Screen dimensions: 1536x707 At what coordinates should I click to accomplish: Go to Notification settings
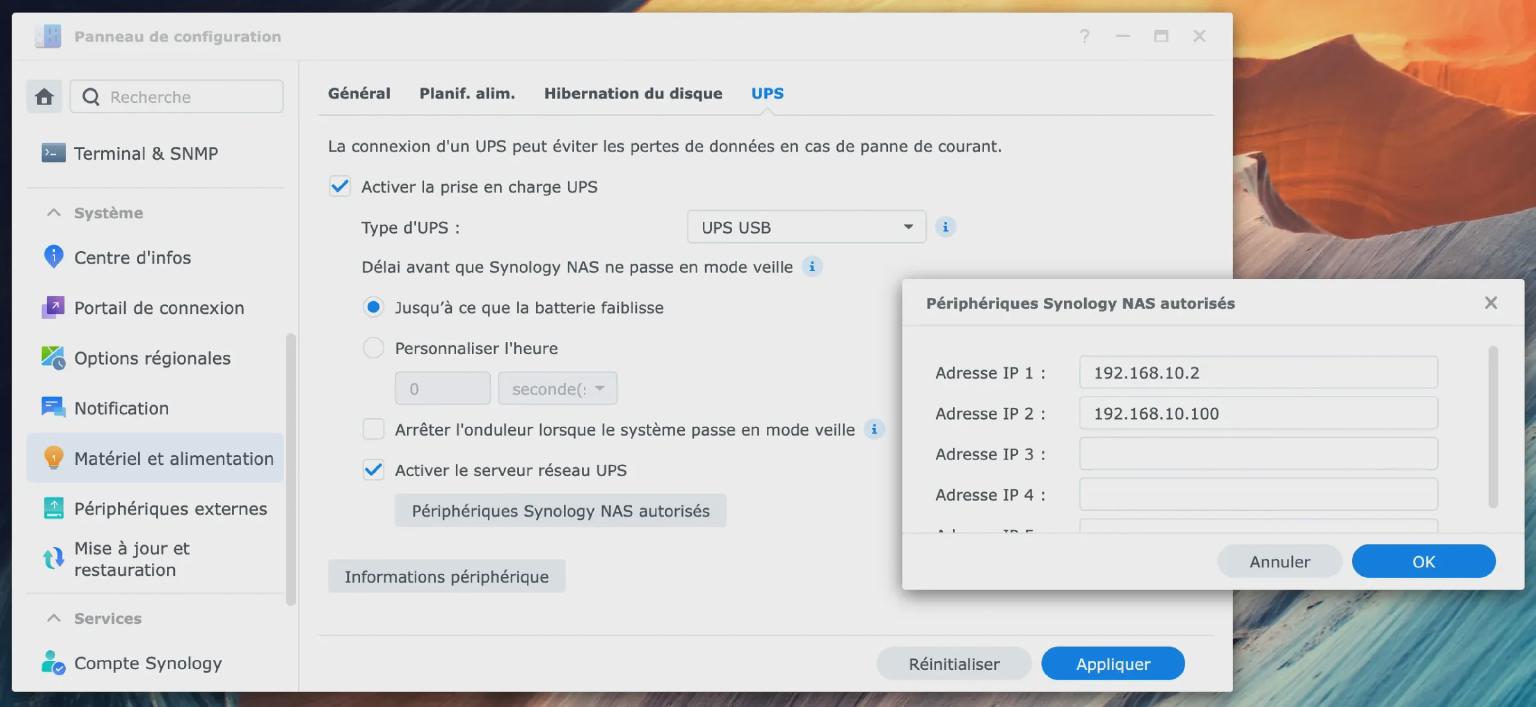(x=121, y=408)
